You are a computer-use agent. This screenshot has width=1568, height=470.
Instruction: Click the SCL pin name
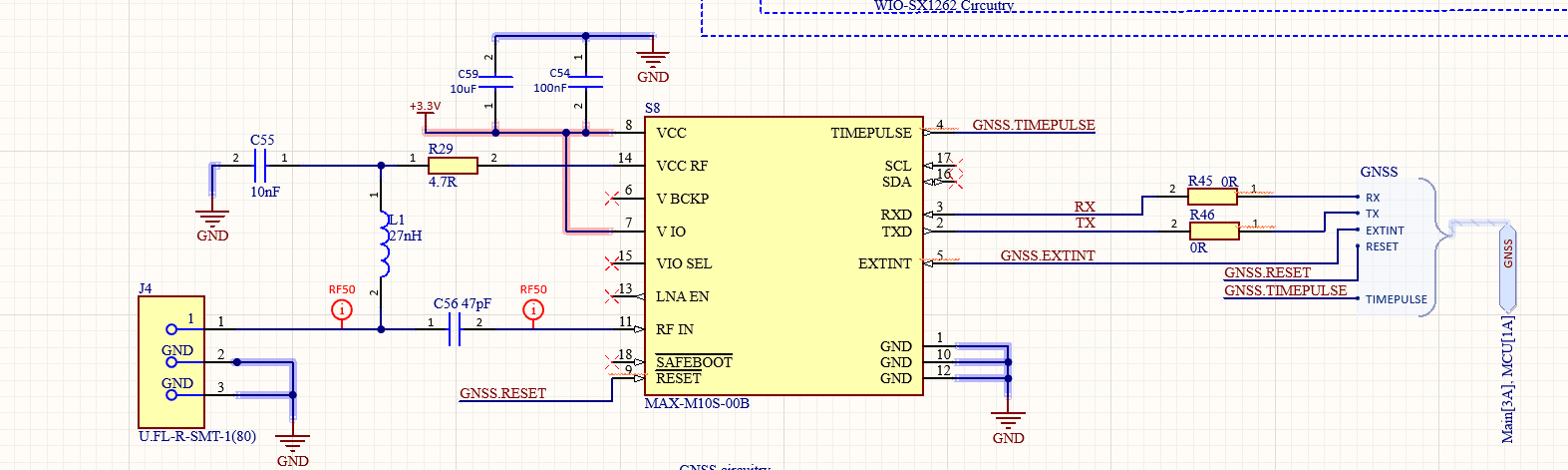[x=898, y=166]
